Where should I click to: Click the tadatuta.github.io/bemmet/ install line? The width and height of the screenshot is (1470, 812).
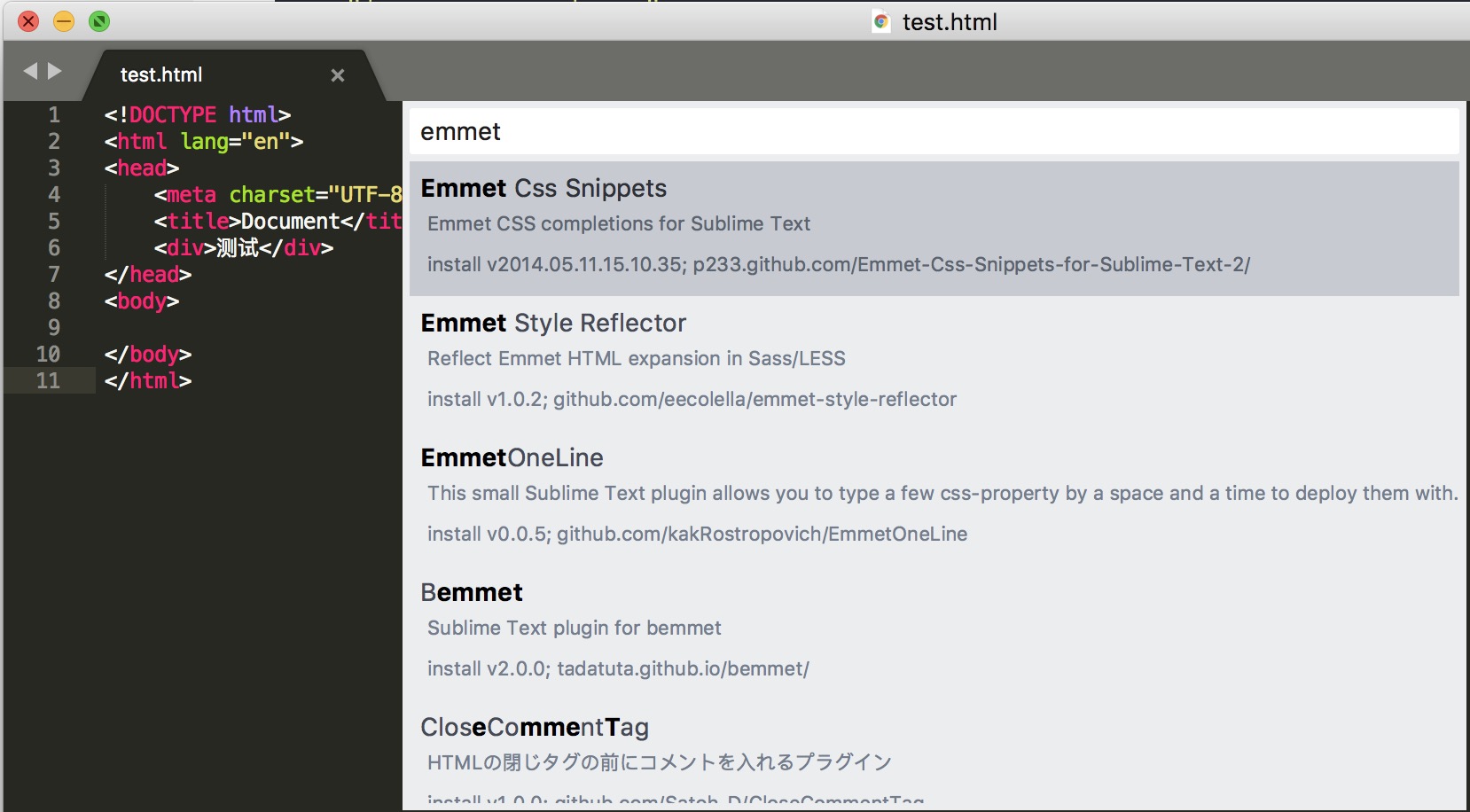(x=618, y=668)
